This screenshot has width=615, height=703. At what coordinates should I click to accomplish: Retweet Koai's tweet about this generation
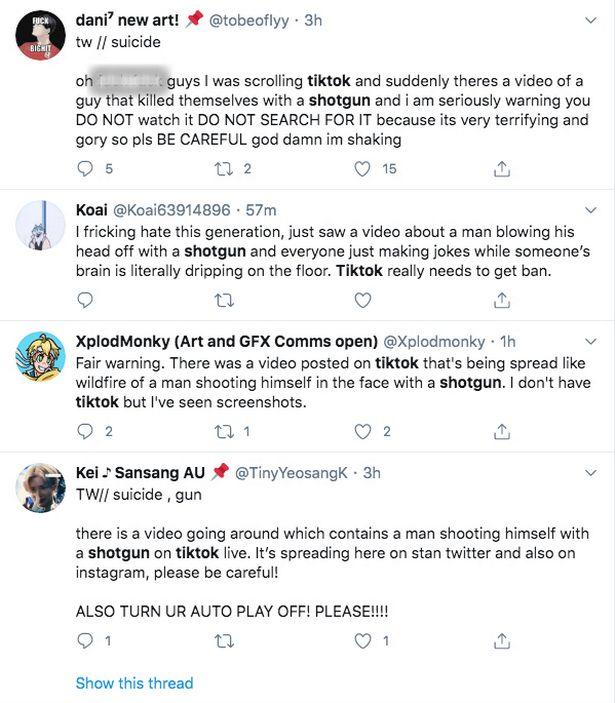224,300
